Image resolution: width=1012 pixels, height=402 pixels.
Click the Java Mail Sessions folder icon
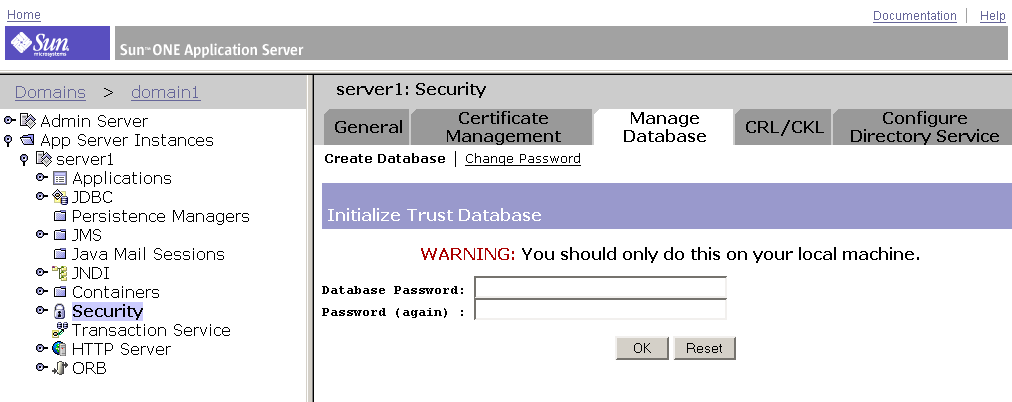pos(59,254)
